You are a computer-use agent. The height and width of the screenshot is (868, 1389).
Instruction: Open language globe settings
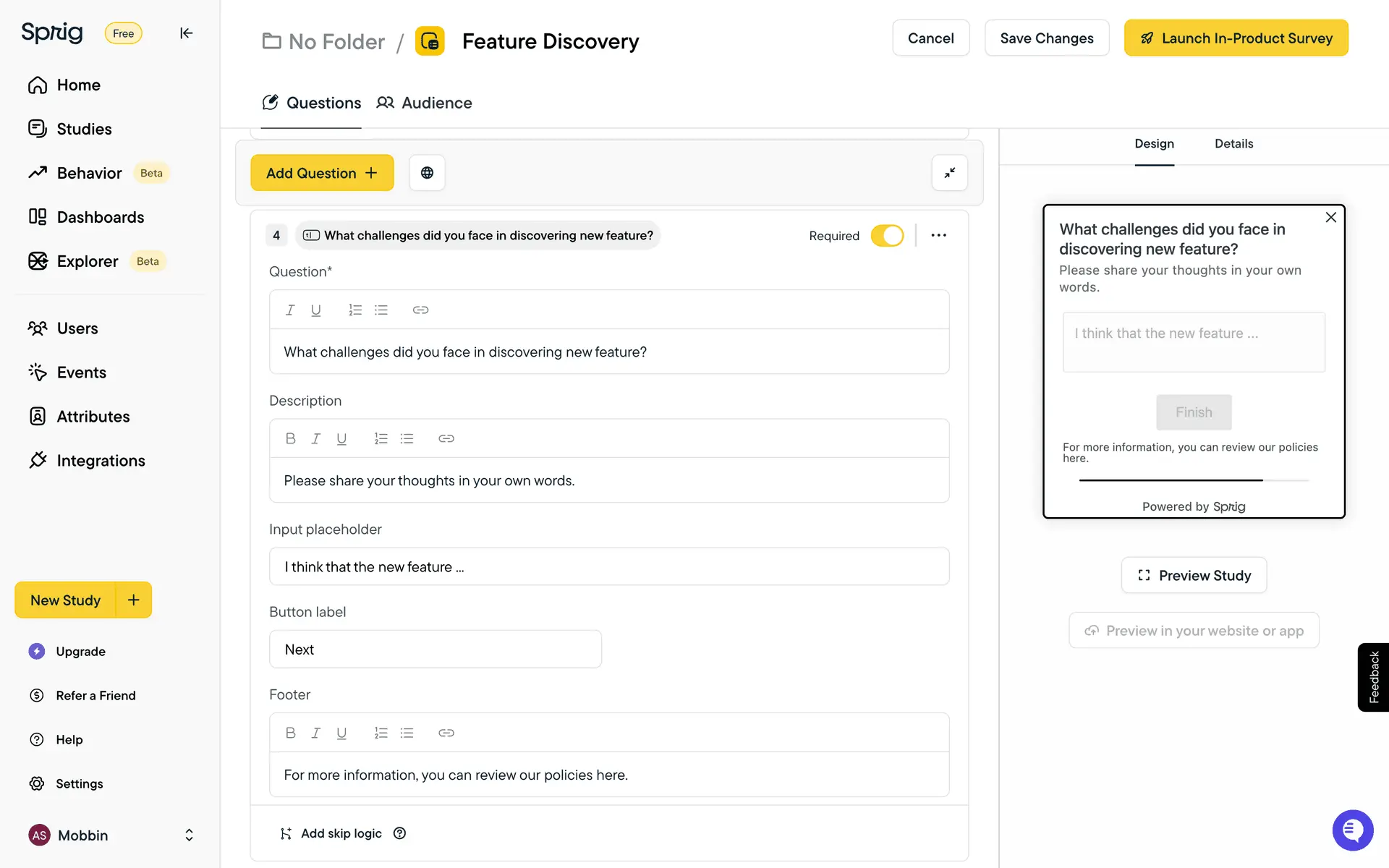[427, 173]
